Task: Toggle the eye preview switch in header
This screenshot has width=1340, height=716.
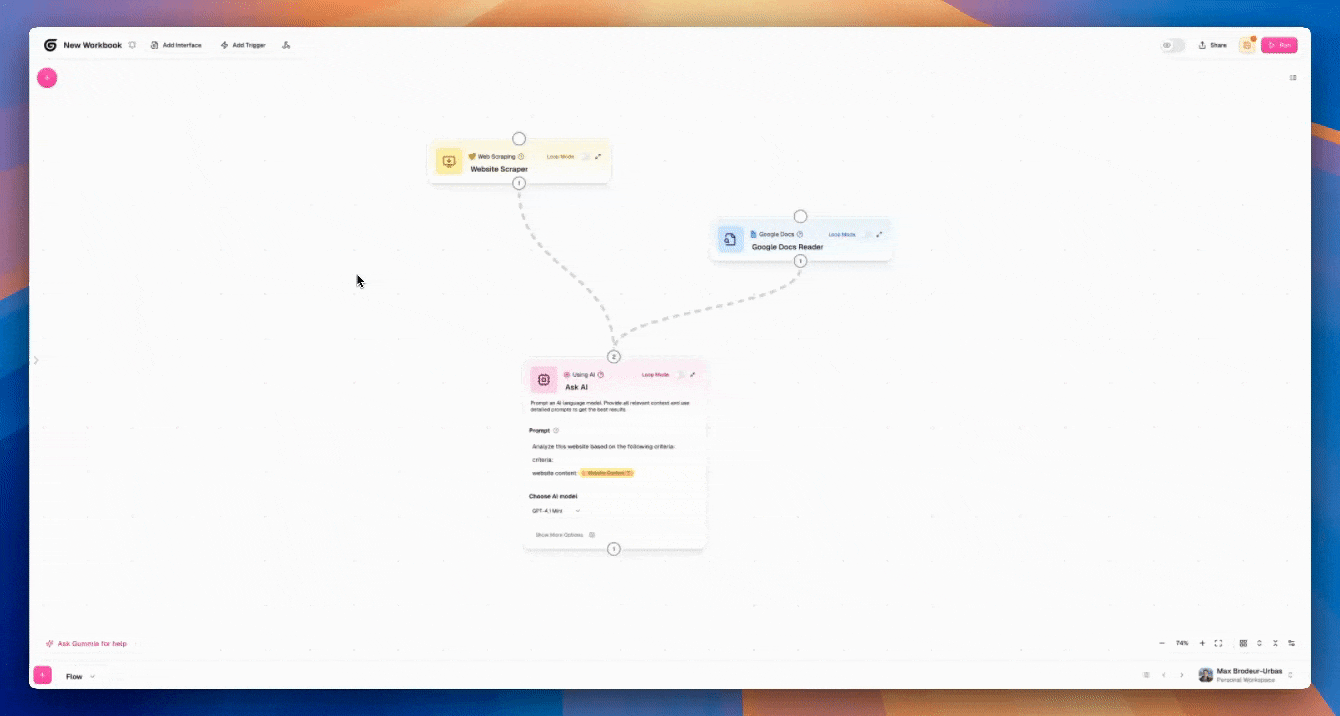Action: tap(1172, 45)
